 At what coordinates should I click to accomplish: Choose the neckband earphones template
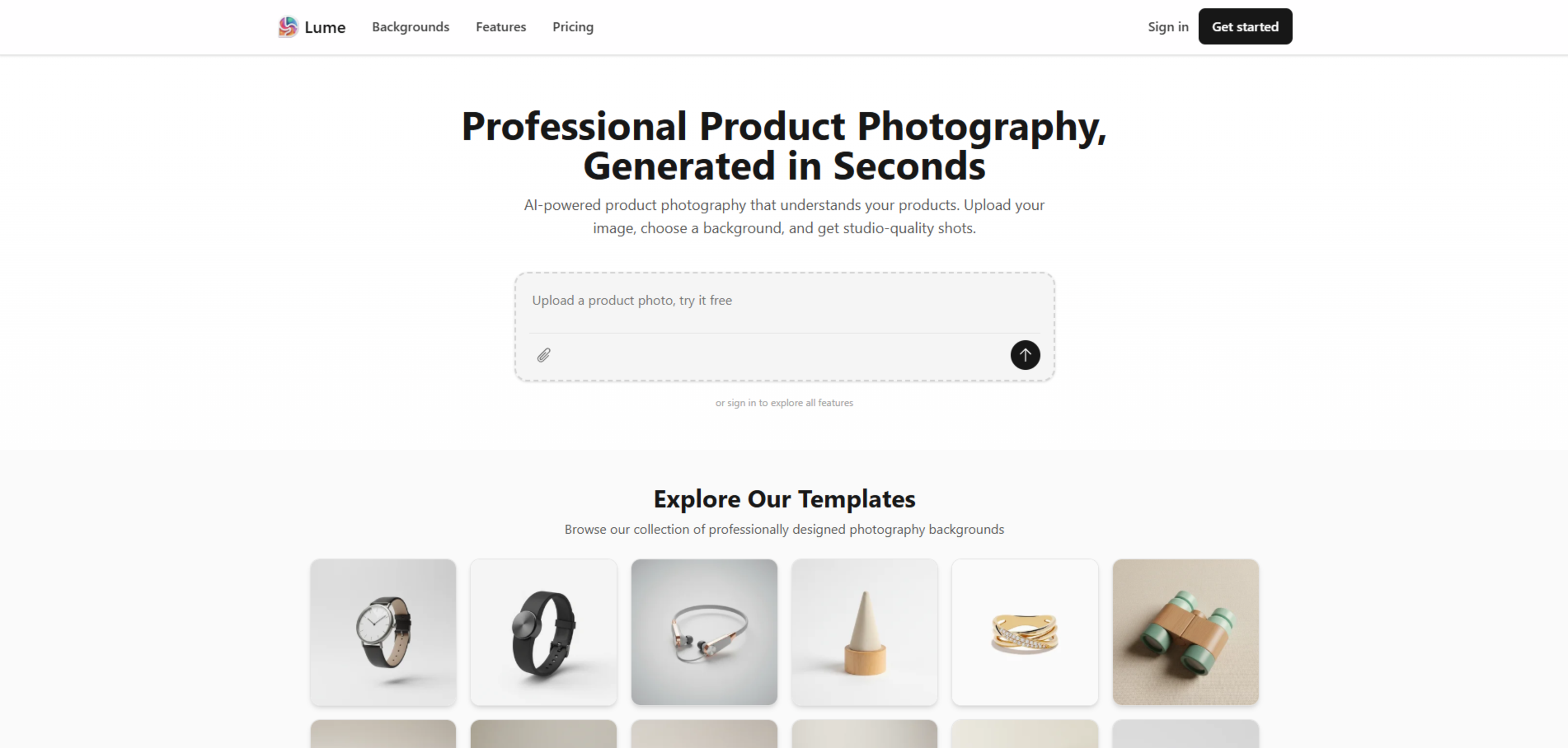(704, 633)
